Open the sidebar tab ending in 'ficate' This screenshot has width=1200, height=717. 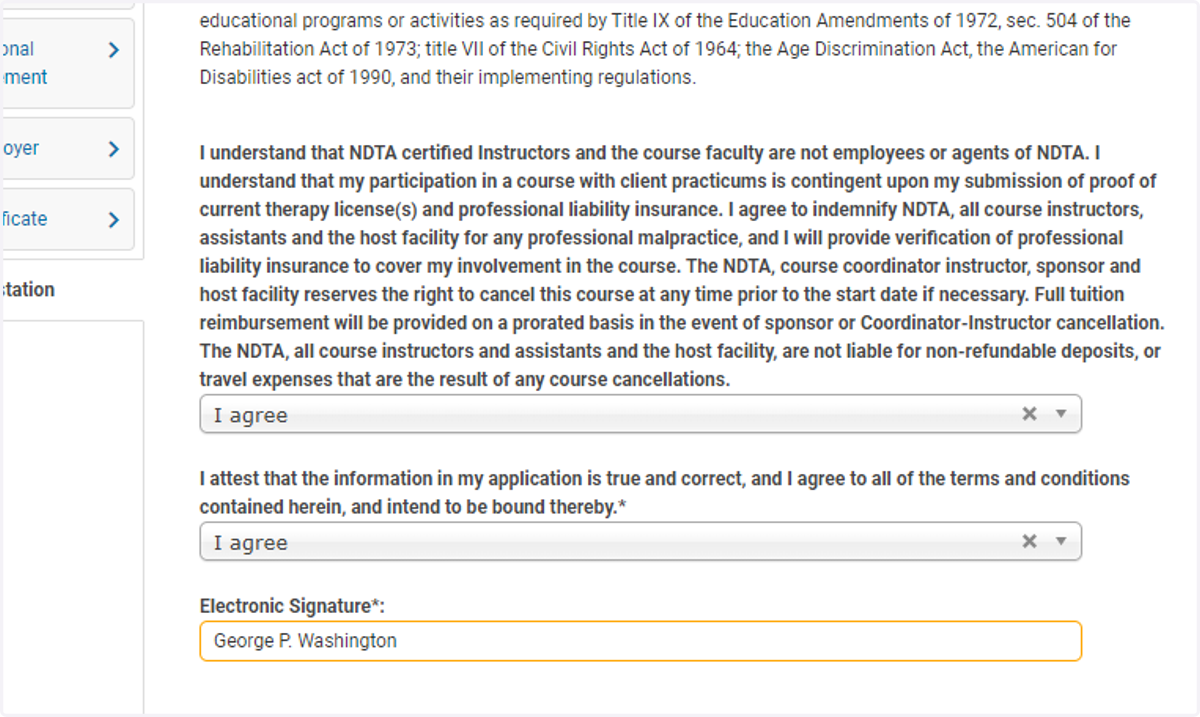pyautogui.click(x=67, y=219)
